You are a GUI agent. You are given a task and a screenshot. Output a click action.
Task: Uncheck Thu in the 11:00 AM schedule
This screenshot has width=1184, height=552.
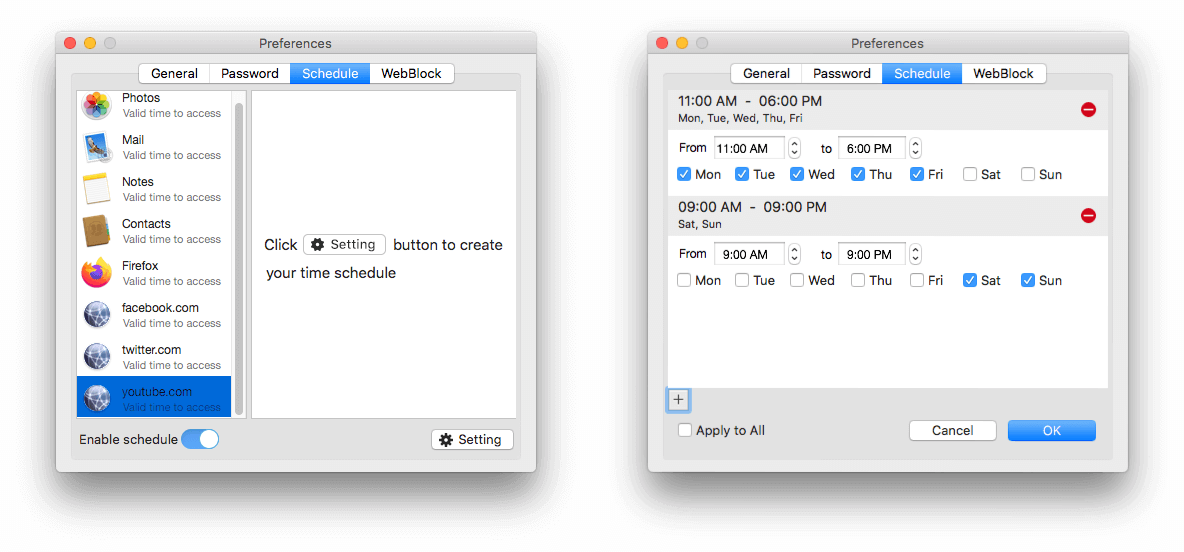pos(859,174)
